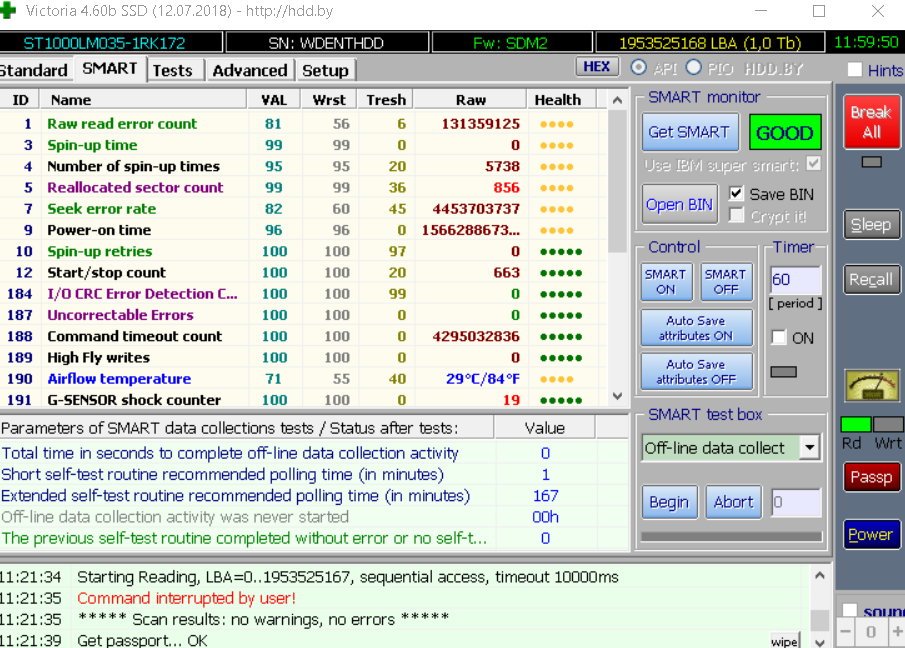Image resolution: width=905 pixels, height=648 pixels.
Task: Toggle HEX display mode
Action: click(596, 67)
